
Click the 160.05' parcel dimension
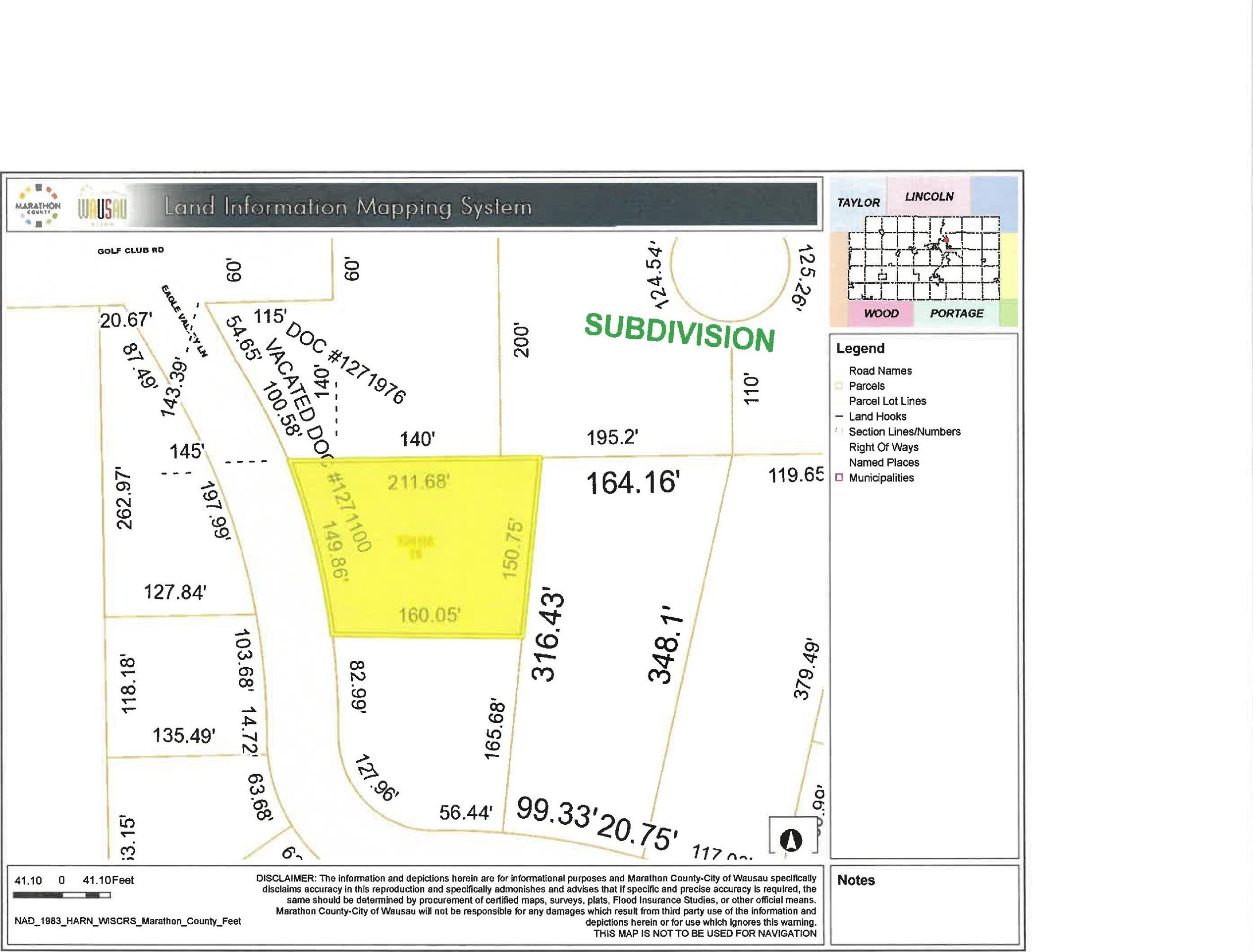click(429, 614)
